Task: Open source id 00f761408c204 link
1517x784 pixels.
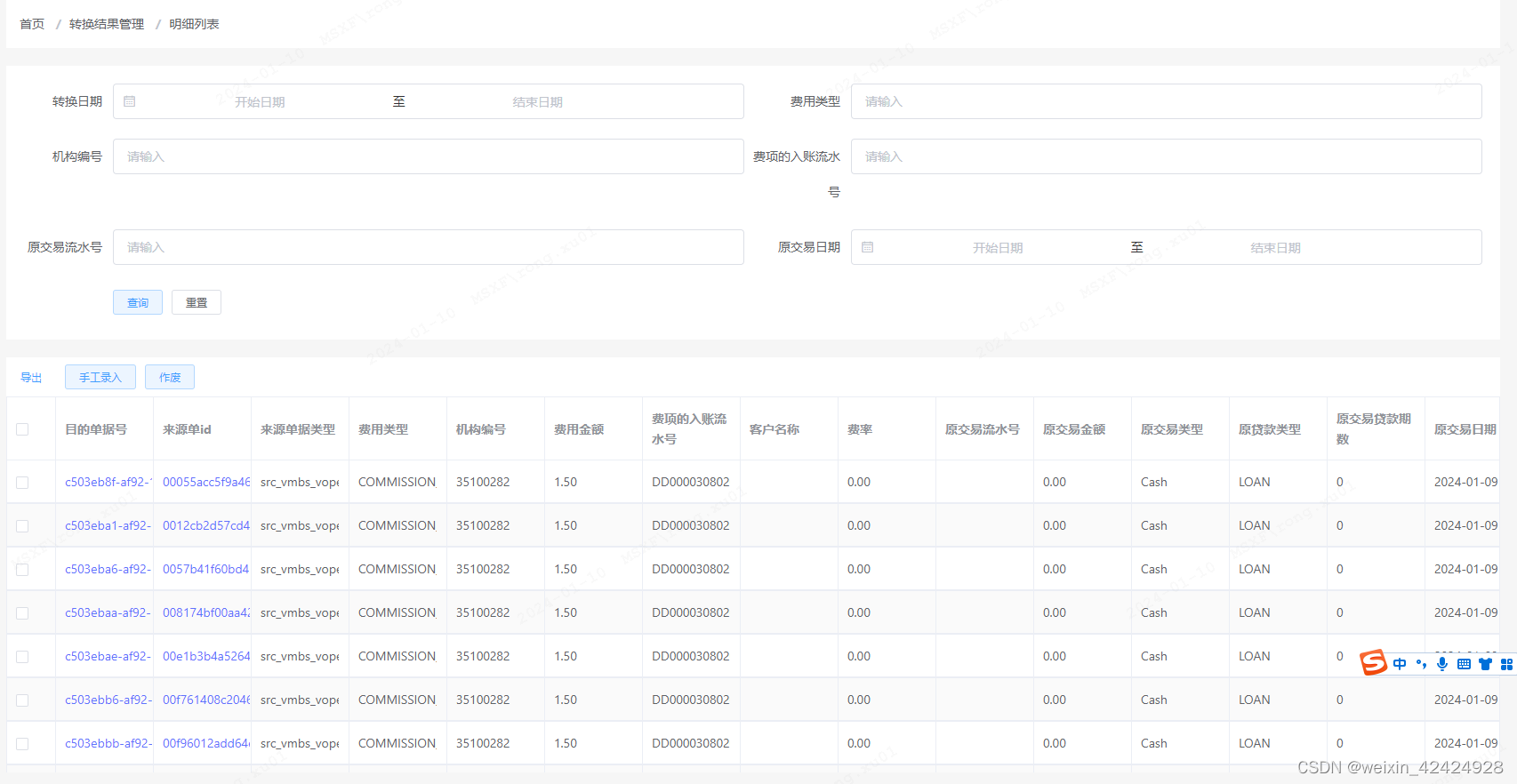Action: (x=206, y=700)
